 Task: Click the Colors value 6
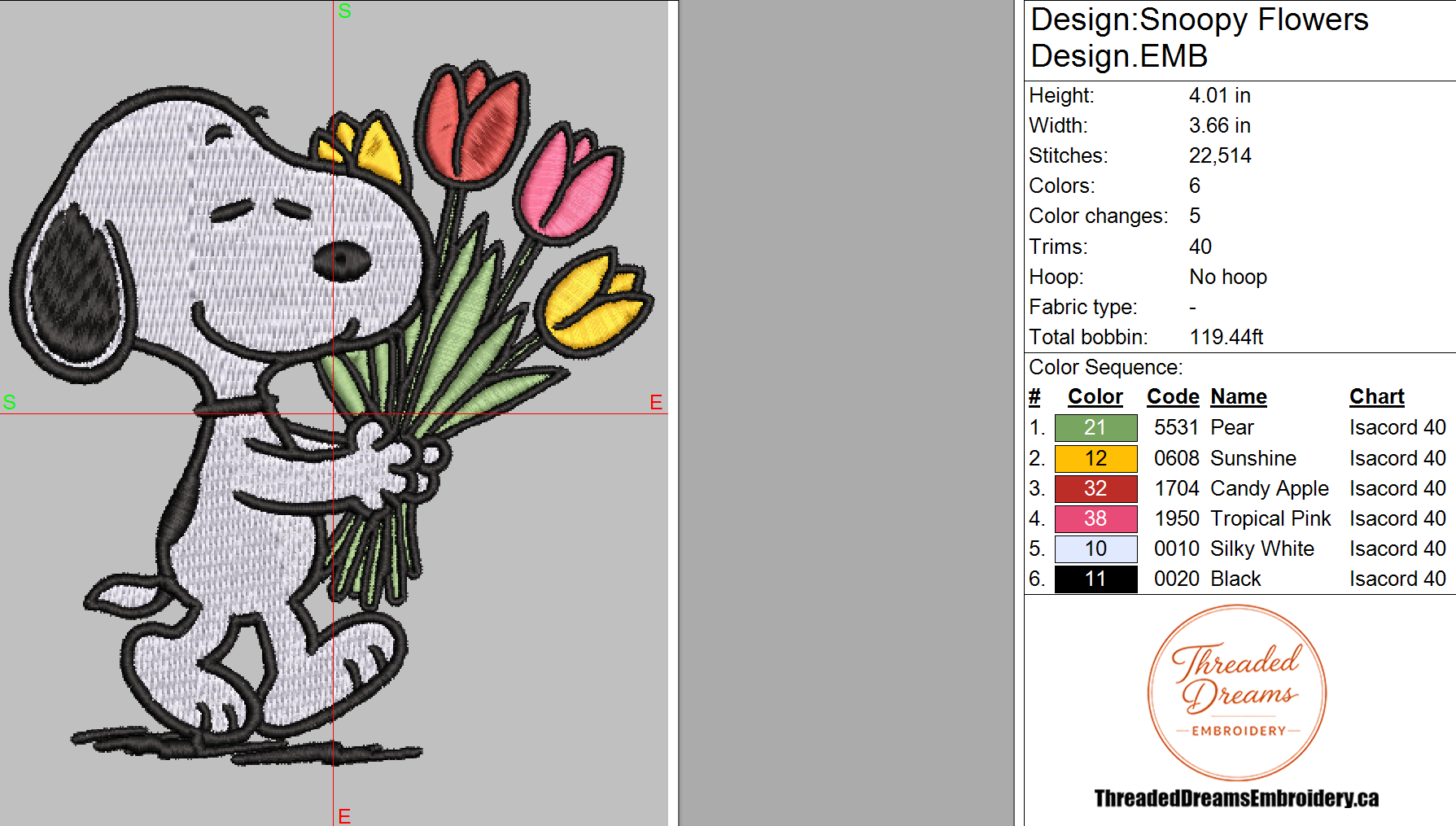1195,186
